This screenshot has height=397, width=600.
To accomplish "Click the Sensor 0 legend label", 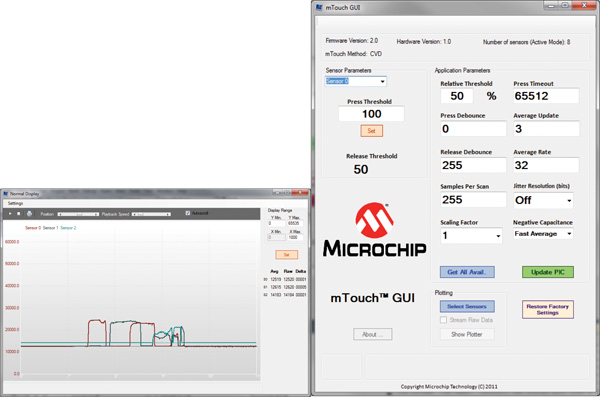I will [33, 228].
